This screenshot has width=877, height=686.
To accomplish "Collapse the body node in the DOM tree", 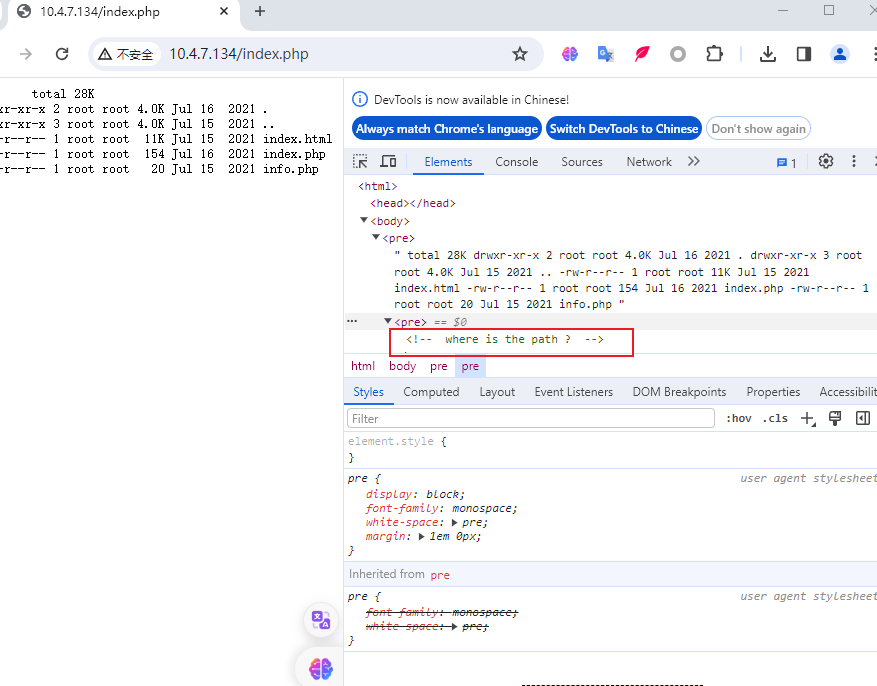I will pyautogui.click(x=364, y=221).
